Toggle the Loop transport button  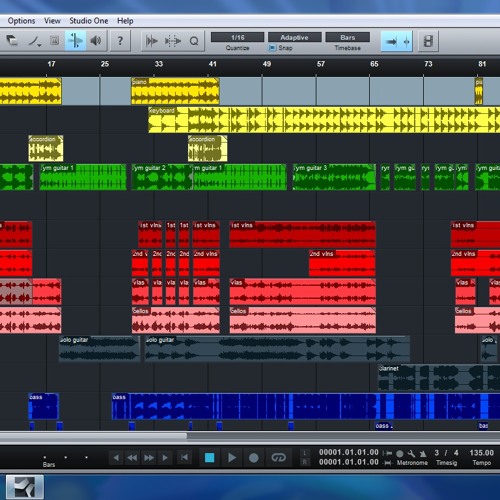(x=278, y=458)
